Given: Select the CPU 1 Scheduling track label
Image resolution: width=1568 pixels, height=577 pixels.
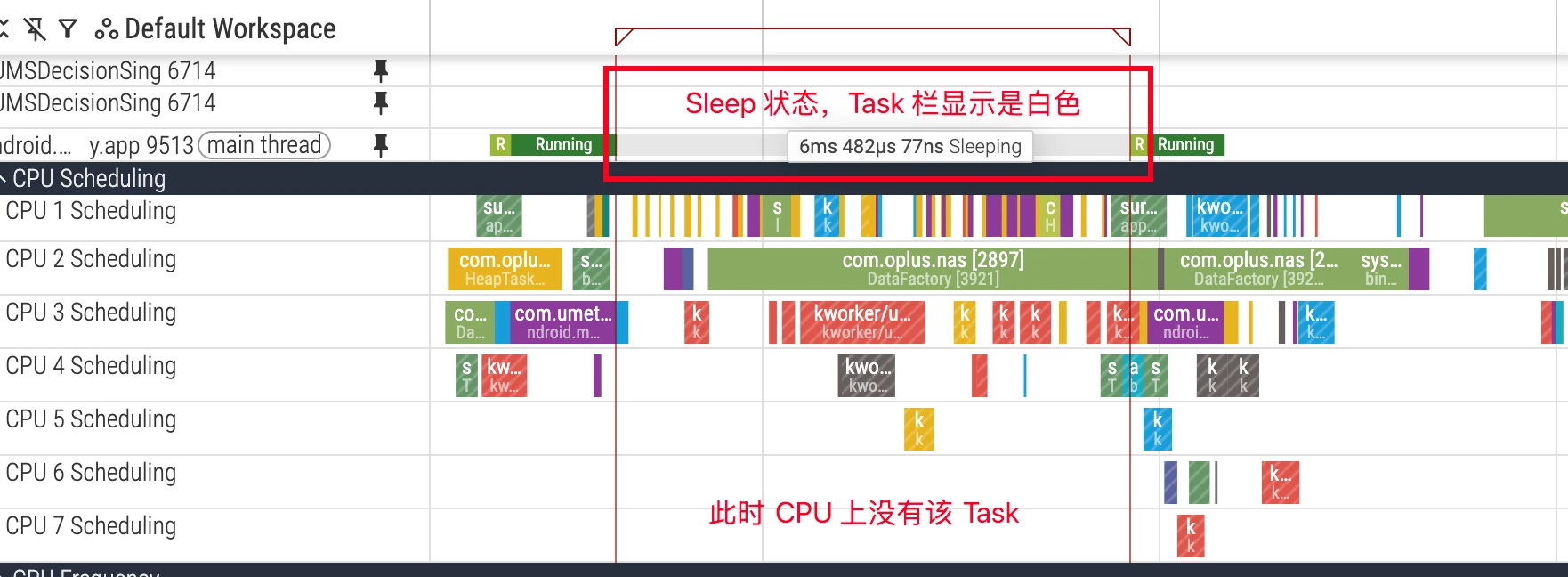Looking at the screenshot, I should 91,211.
